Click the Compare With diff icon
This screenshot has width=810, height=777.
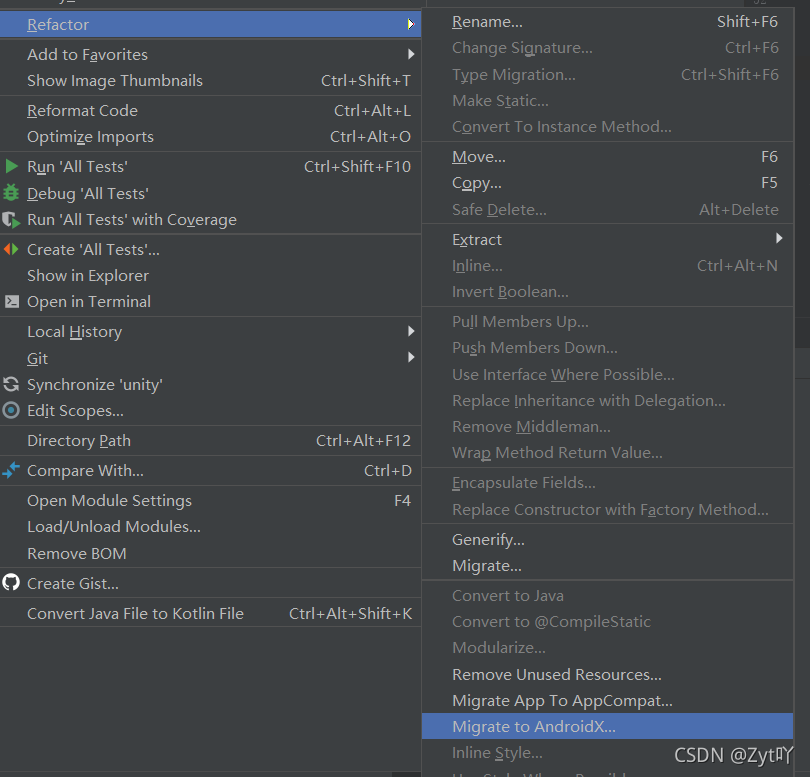12,470
